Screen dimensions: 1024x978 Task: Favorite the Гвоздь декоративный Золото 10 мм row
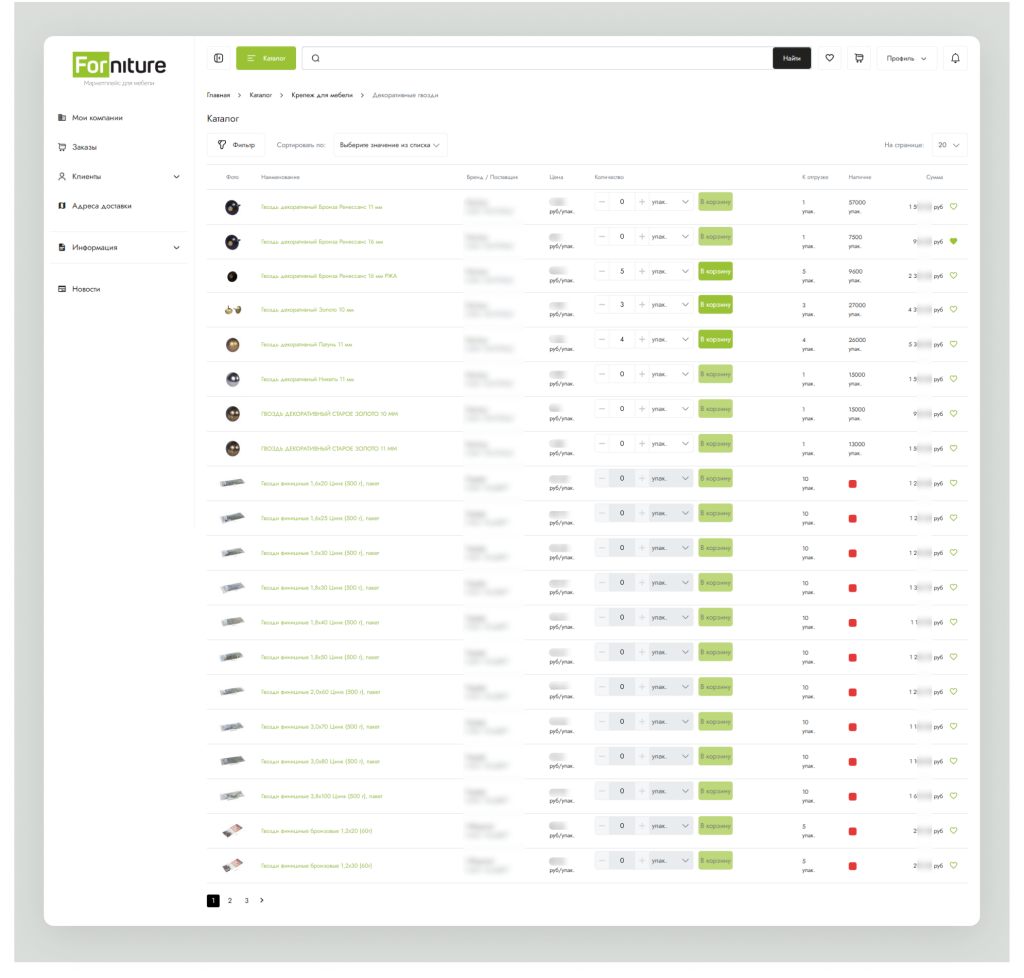point(953,309)
